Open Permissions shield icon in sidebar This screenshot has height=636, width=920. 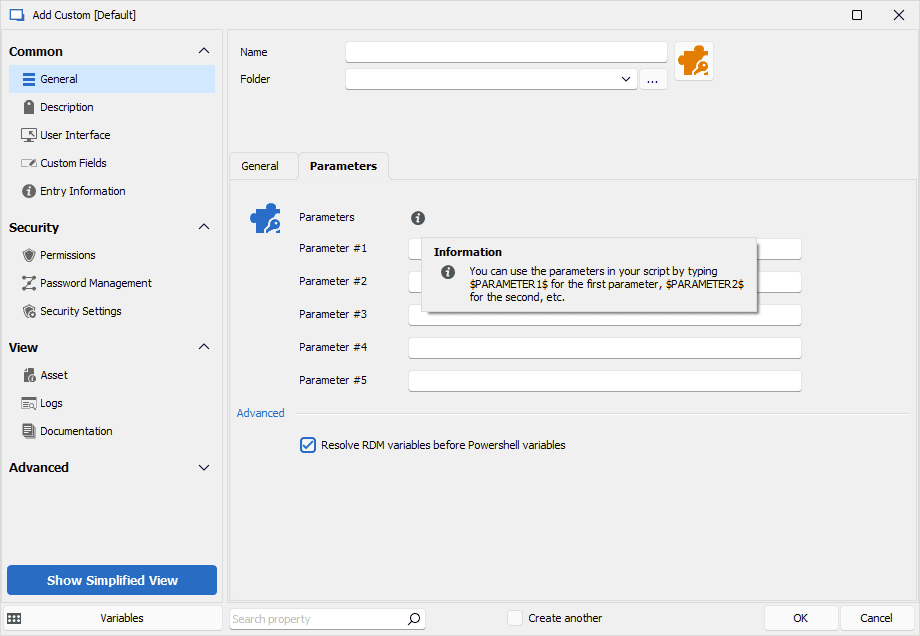click(29, 255)
